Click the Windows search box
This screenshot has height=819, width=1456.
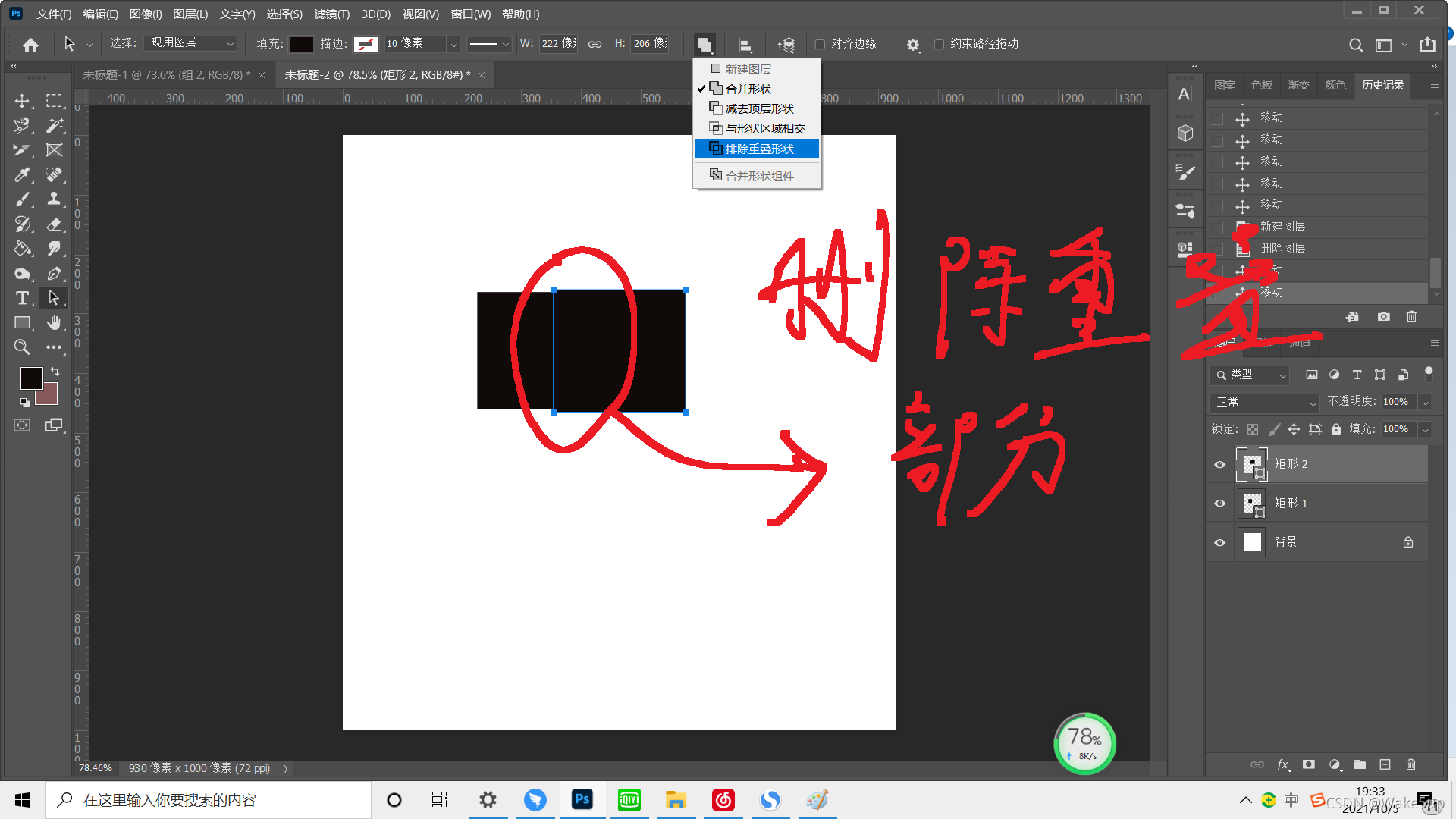(209, 800)
